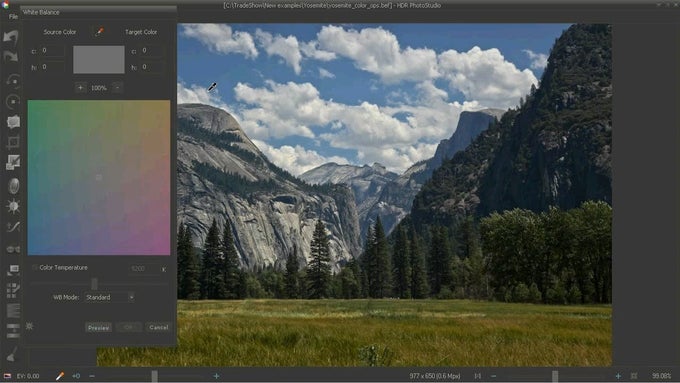Viewport: 680px width, 383px height.
Task: Click the Source Color h: field
Action: [x=52, y=67]
